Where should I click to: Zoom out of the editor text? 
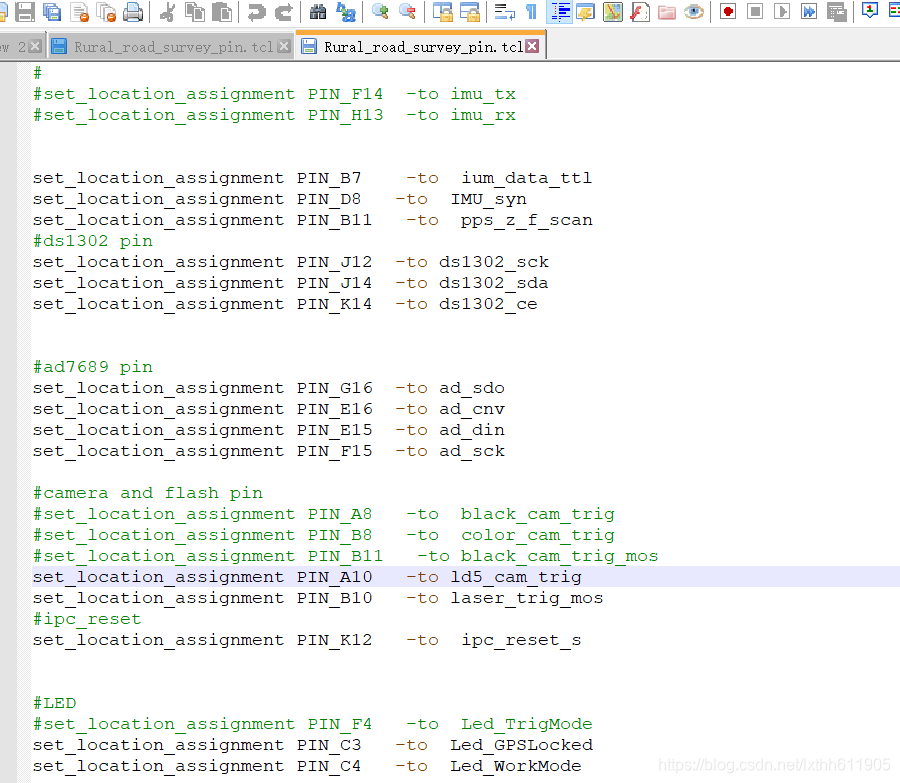pyautogui.click(x=407, y=11)
